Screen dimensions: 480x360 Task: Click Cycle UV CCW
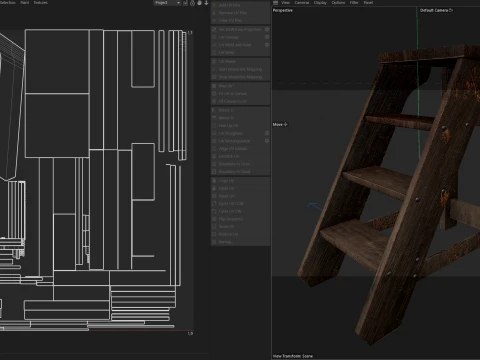240,204
